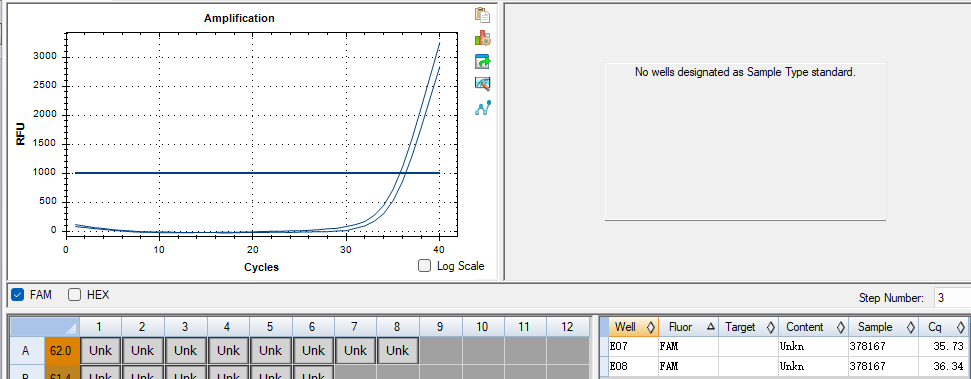Select all wells via plate corner cell
Screen dimensions: 971x379
coord(45,326)
